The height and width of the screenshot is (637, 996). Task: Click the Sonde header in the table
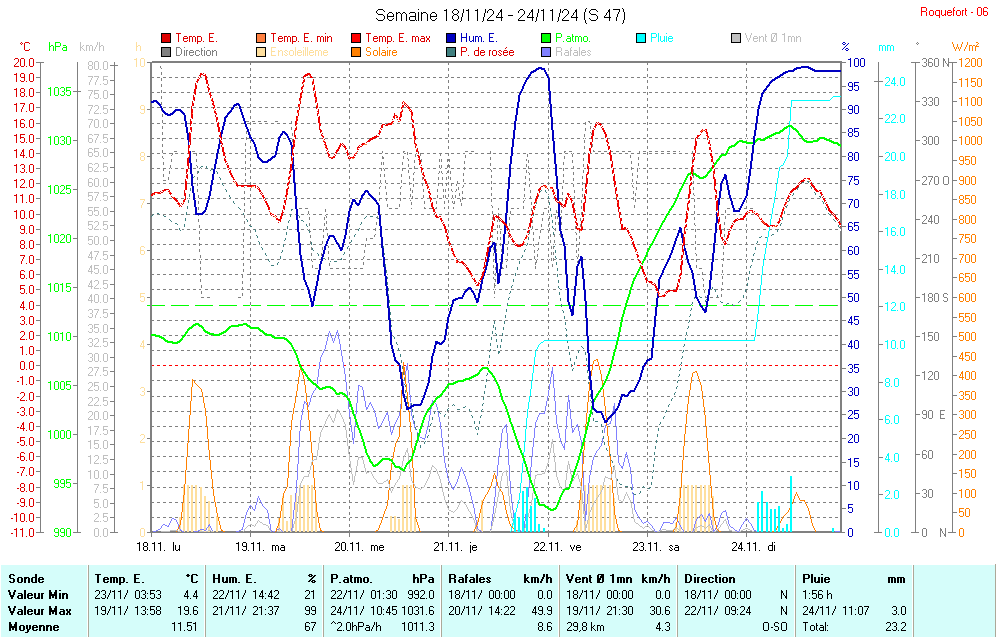(26, 579)
